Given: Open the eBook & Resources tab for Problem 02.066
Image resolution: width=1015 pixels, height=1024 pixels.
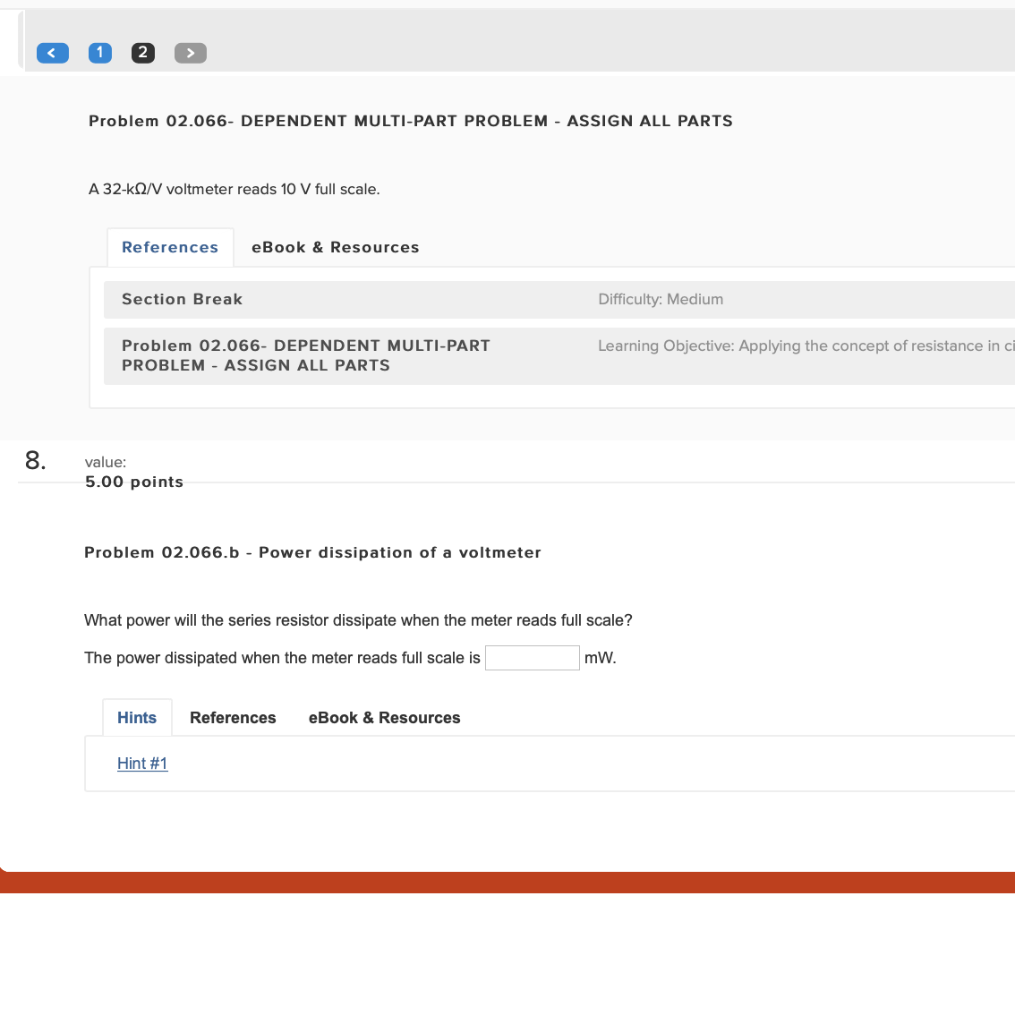Looking at the screenshot, I should pos(335,247).
